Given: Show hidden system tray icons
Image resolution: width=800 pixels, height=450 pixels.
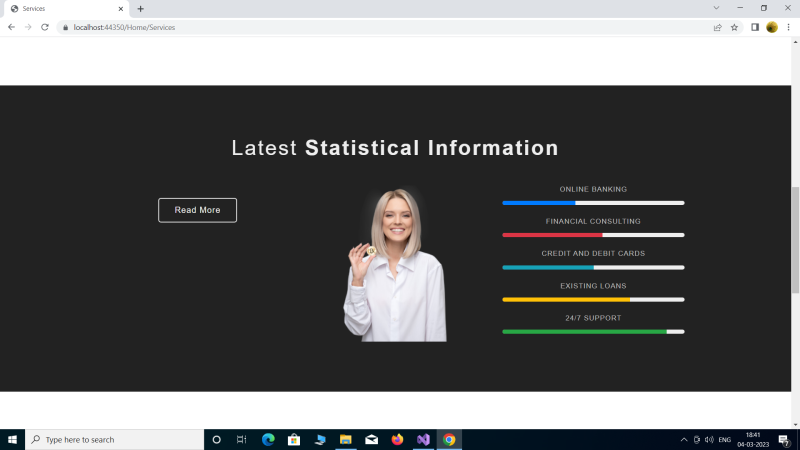Looking at the screenshot, I should (684, 440).
